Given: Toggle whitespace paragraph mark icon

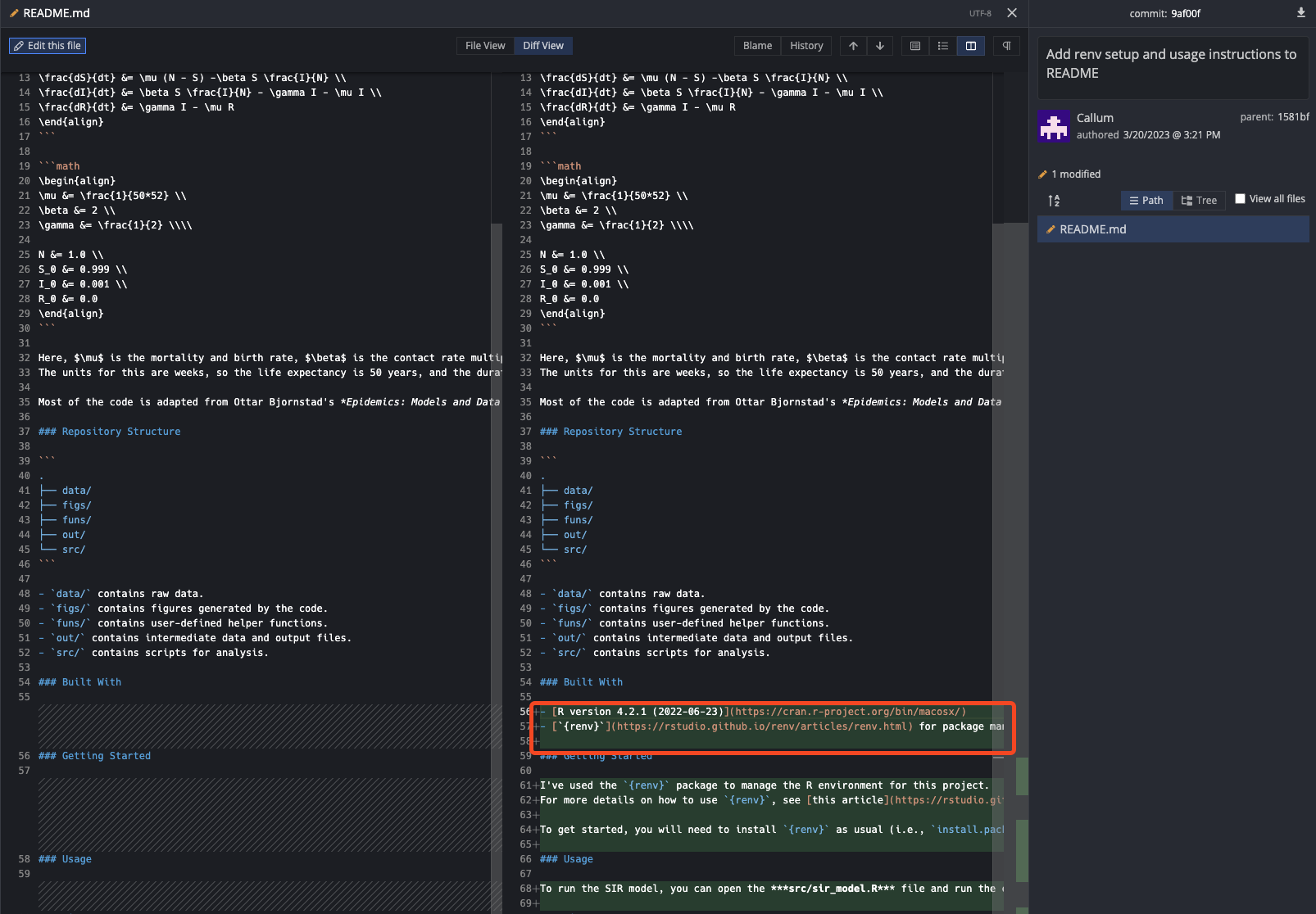Looking at the screenshot, I should [1006, 46].
